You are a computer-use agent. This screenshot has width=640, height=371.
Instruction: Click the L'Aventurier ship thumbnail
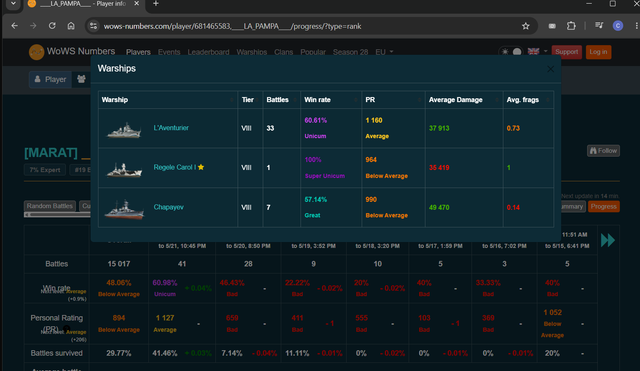(x=124, y=130)
